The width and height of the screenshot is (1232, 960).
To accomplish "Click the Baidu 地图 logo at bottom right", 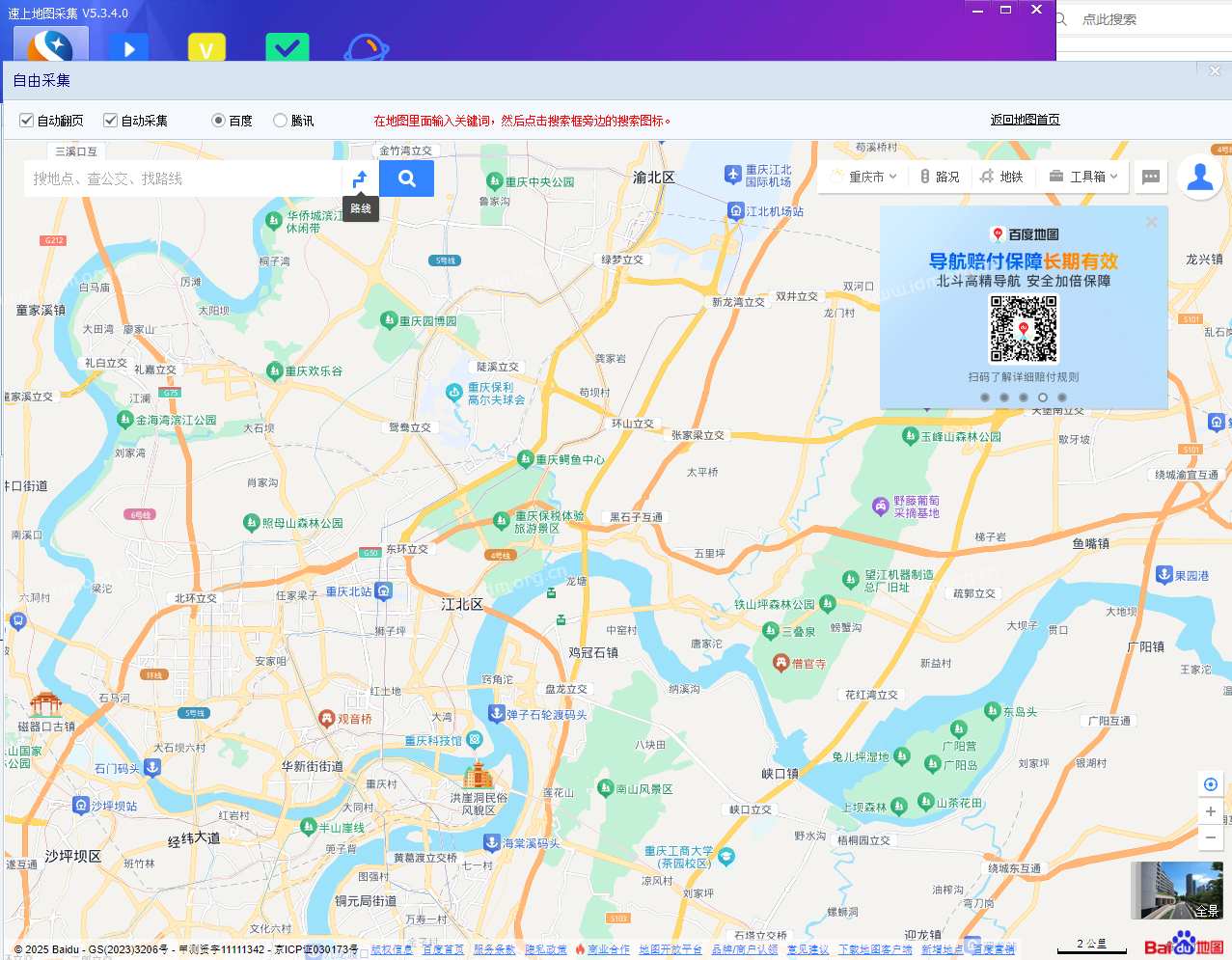I will pos(1184,945).
